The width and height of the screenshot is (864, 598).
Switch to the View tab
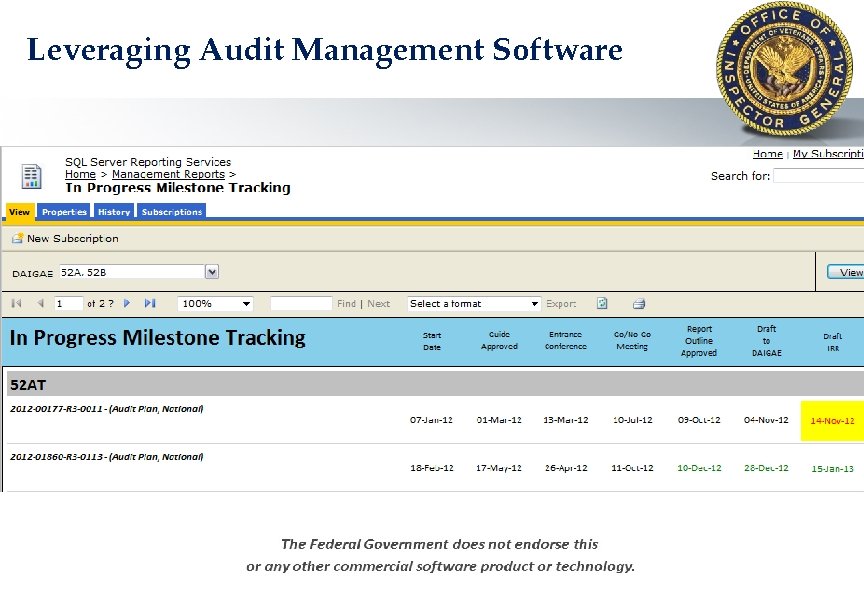click(x=19, y=212)
